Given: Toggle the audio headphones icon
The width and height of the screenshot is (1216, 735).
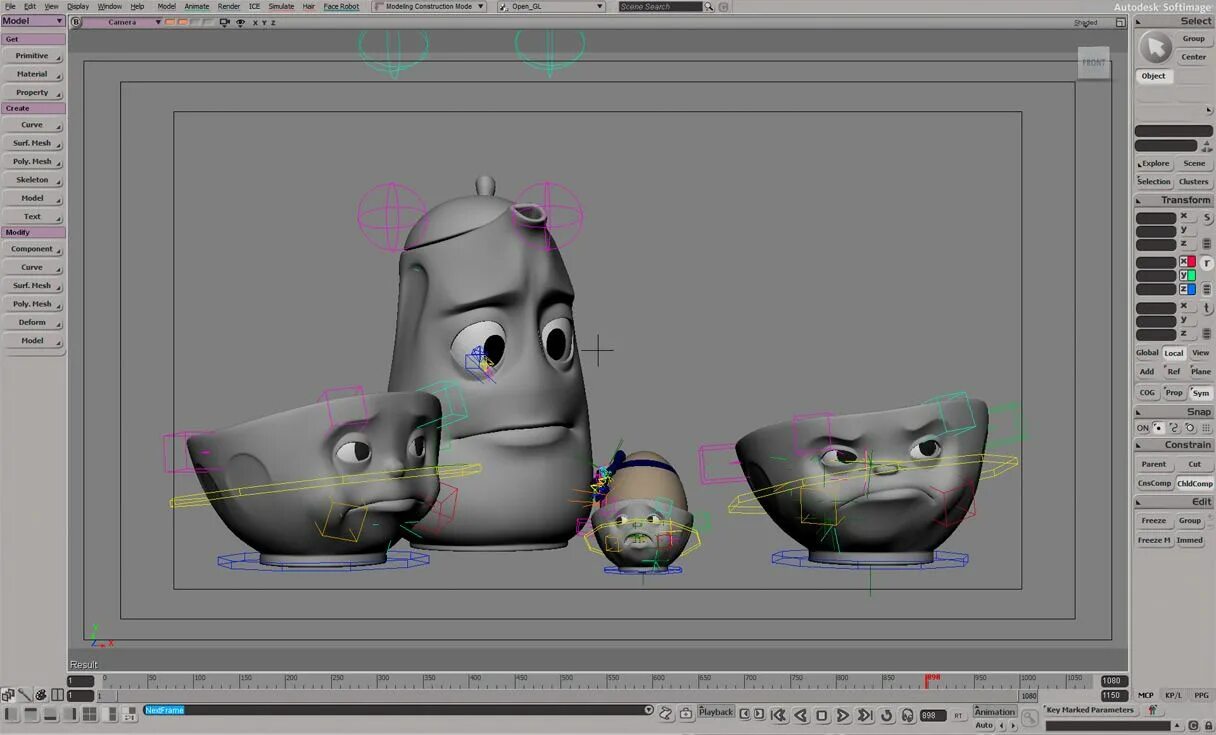Looking at the screenshot, I should coord(907,715).
